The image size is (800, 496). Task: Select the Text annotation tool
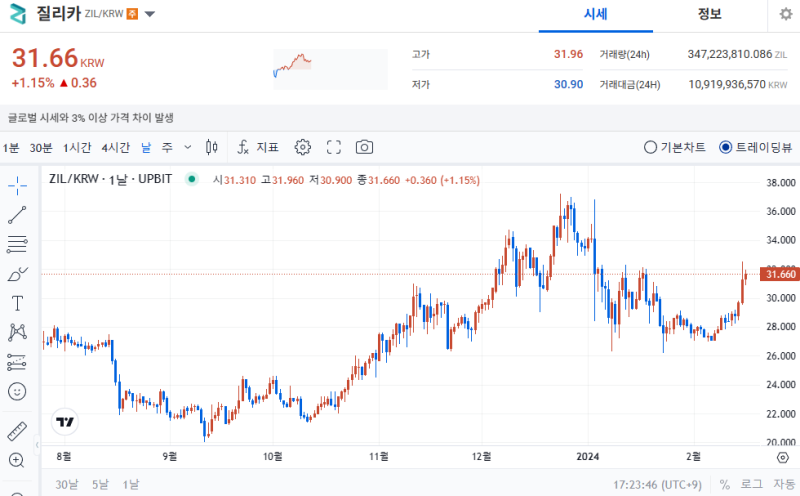tap(17, 304)
